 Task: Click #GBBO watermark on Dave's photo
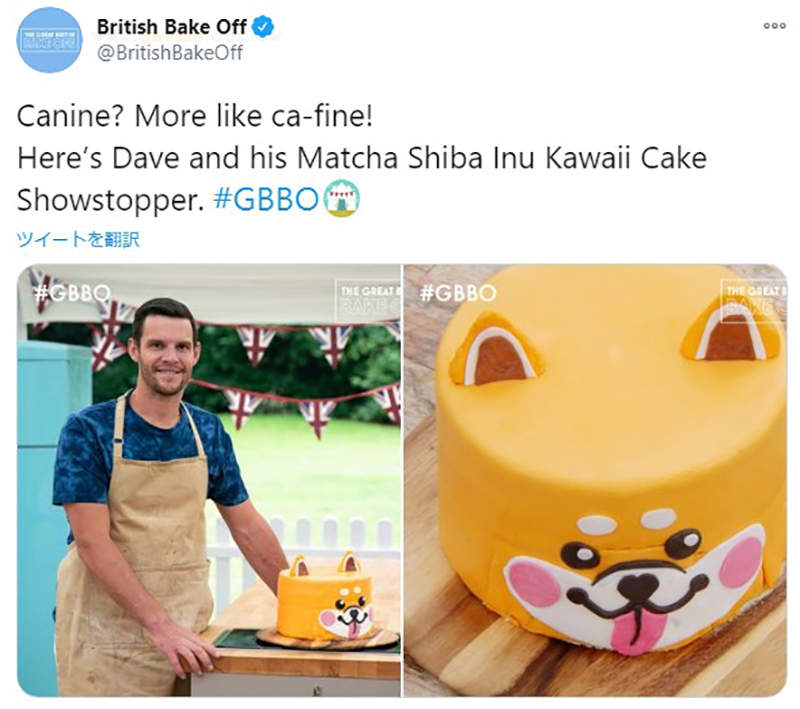(x=71, y=293)
